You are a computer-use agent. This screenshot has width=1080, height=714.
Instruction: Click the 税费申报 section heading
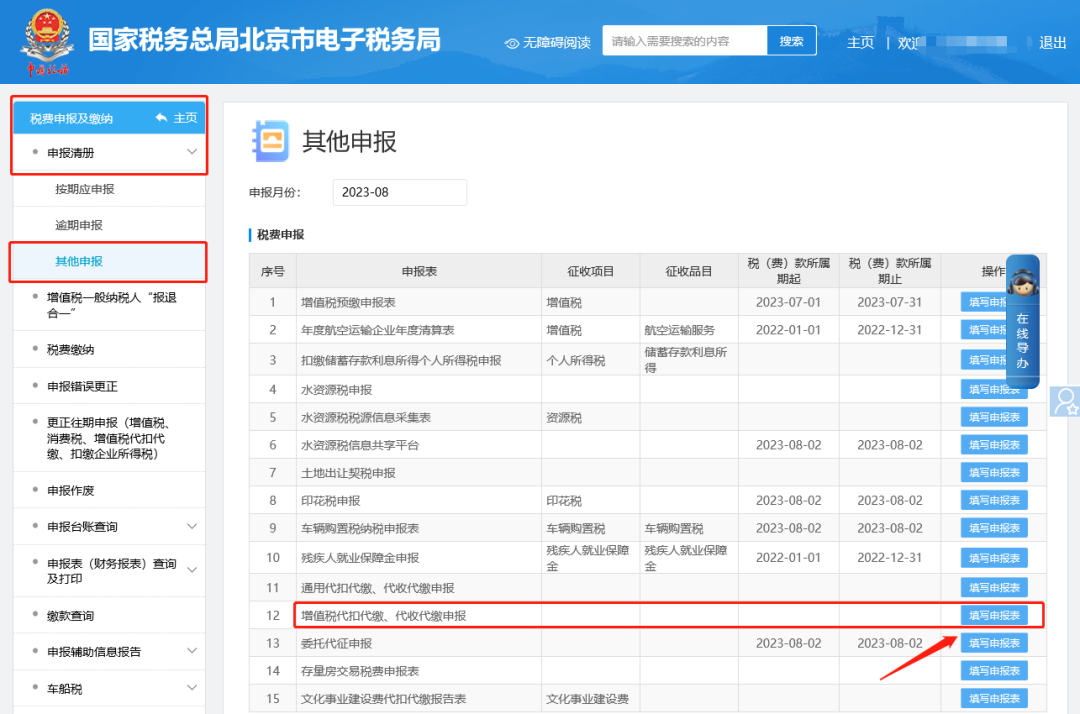coord(280,235)
